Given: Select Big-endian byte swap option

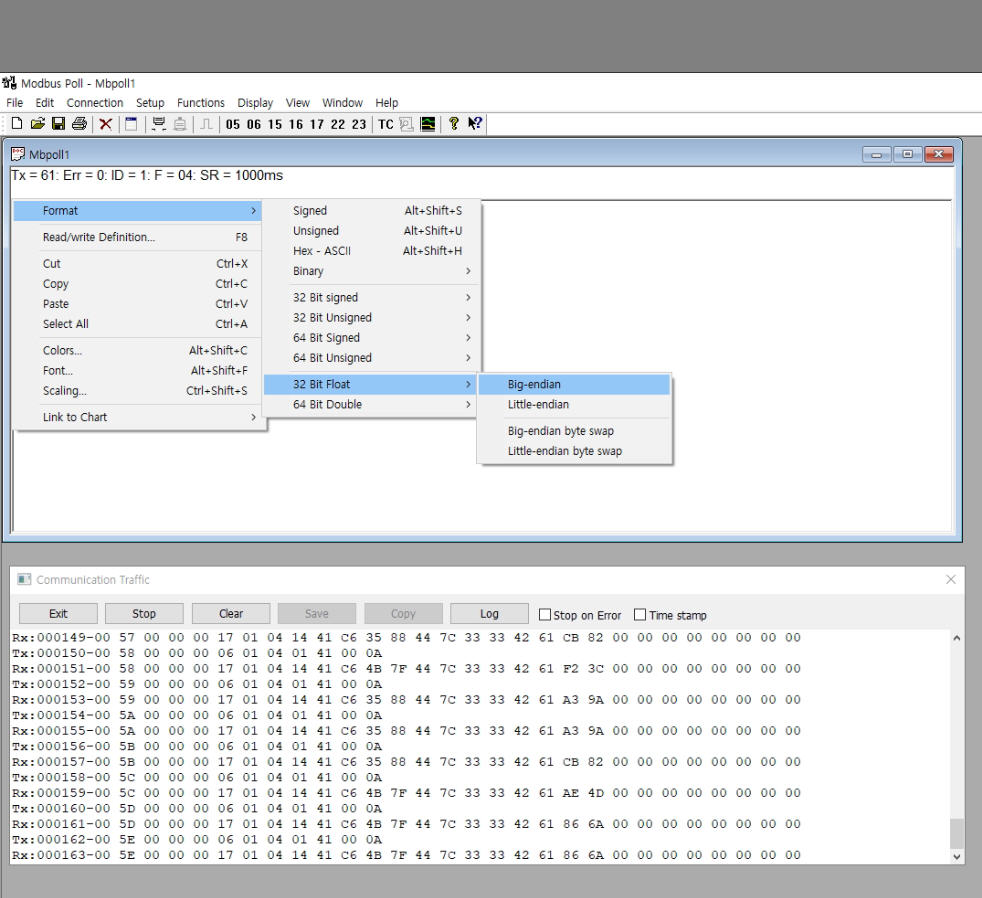Looking at the screenshot, I should [574, 431].
